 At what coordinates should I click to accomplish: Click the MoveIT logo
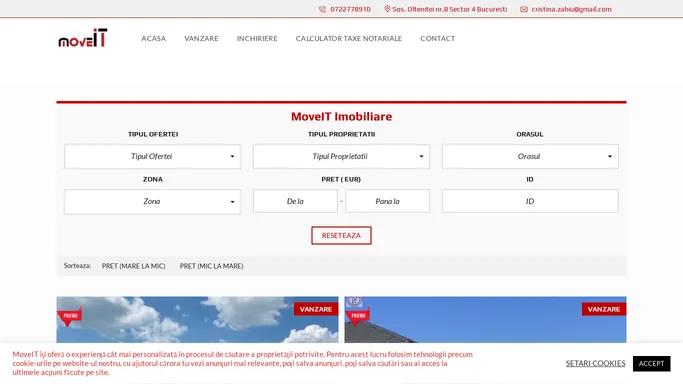[x=83, y=38]
